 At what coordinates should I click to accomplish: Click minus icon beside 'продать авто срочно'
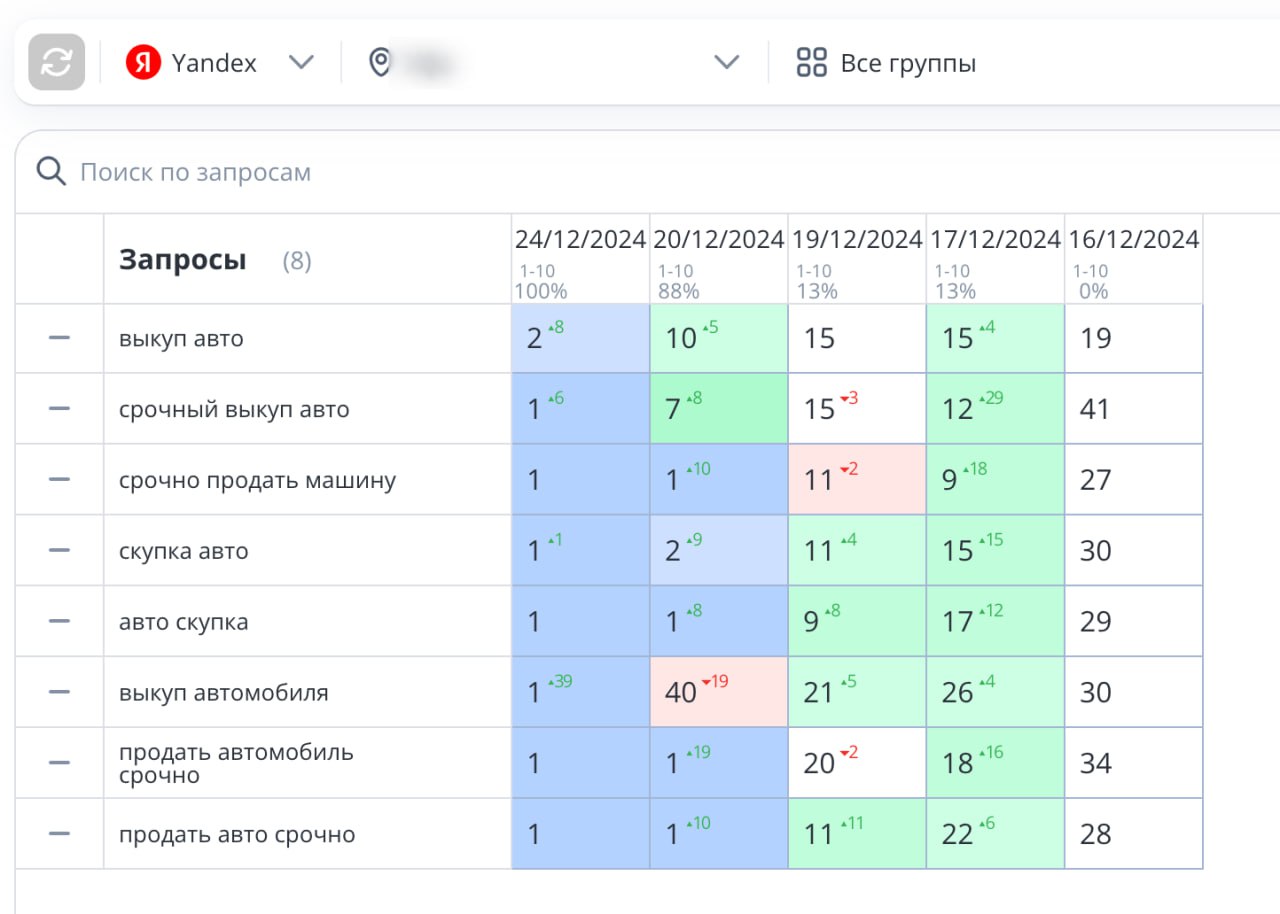[59, 834]
